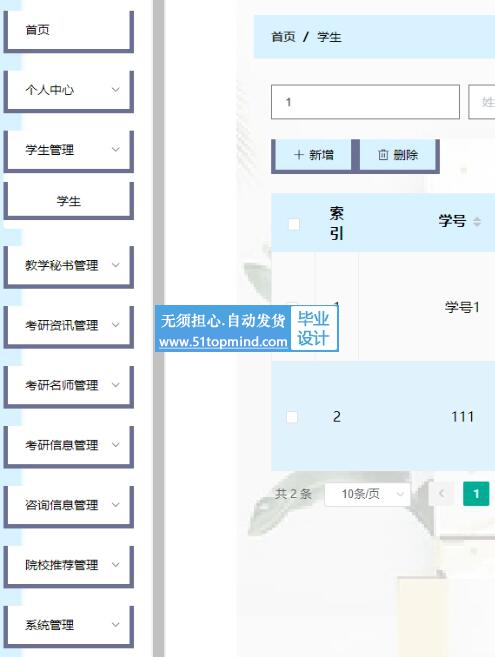
Task: Expand the 个人中心 menu chevron
Action: (115, 90)
